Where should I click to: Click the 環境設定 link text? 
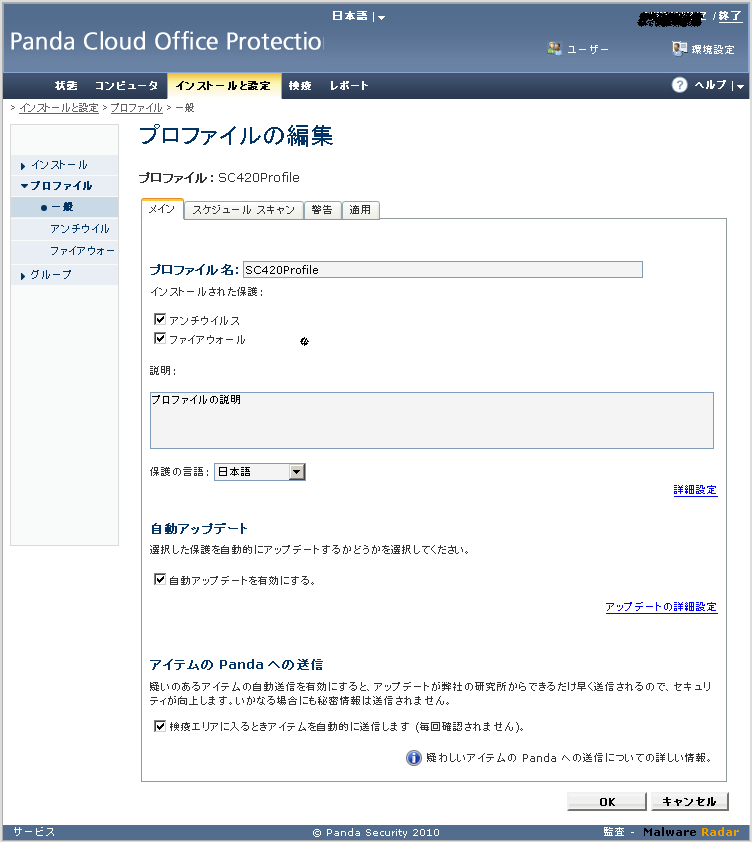pos(713,49)
